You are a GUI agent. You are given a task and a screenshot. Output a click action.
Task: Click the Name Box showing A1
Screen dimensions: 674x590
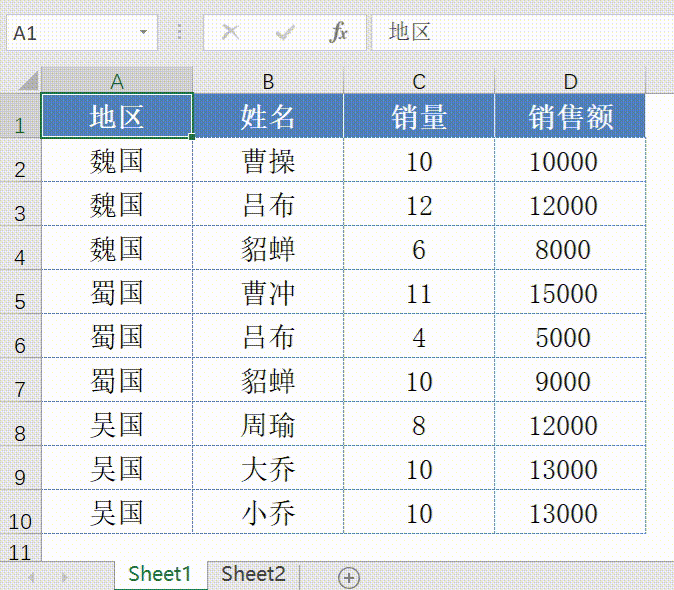click(x=70, y=33)
